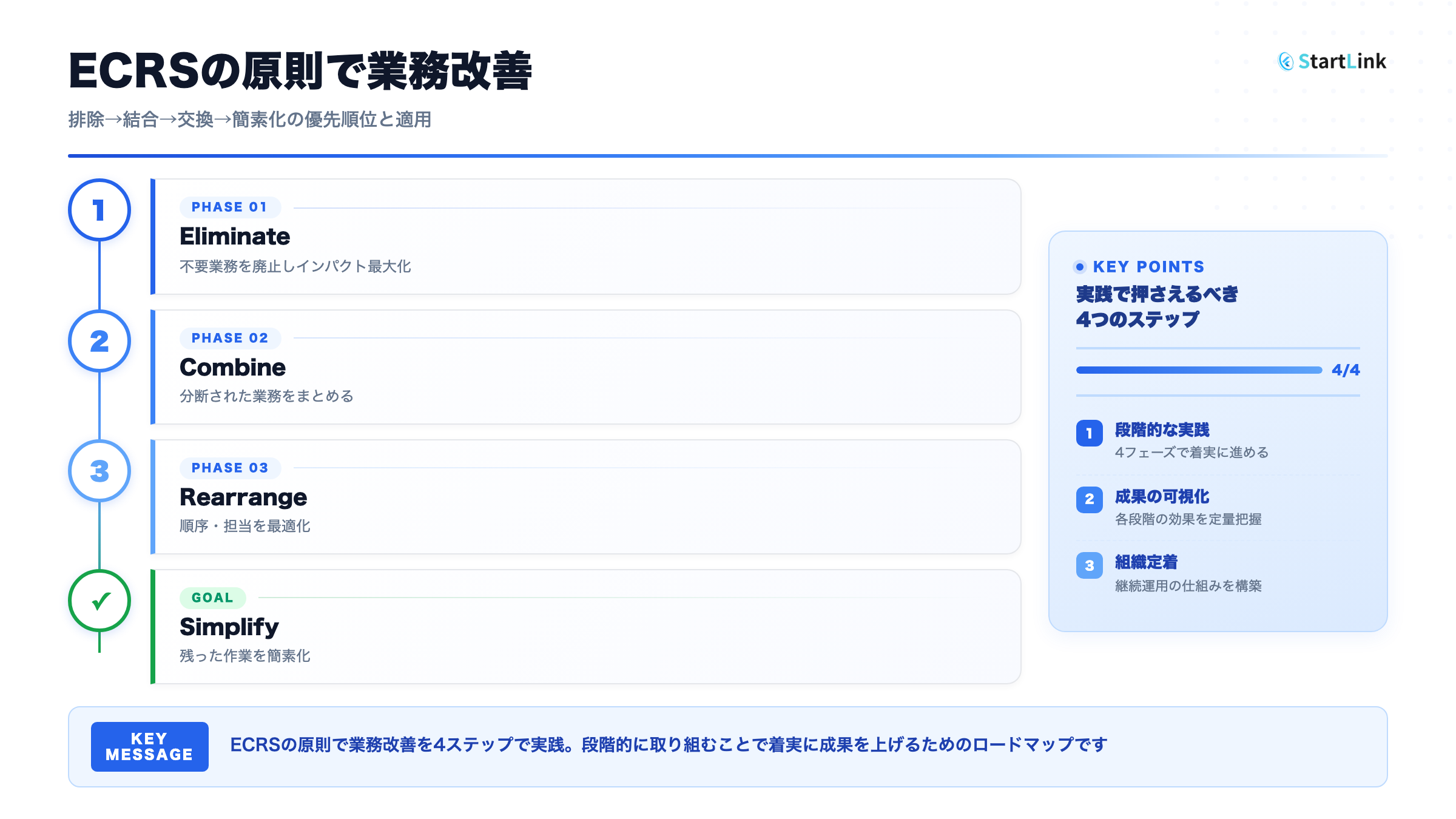Image resolution: width=1456 pixels, height=819 pixels.
Task: Select the PHASE 03 label pill
Action: pos(229,468)
